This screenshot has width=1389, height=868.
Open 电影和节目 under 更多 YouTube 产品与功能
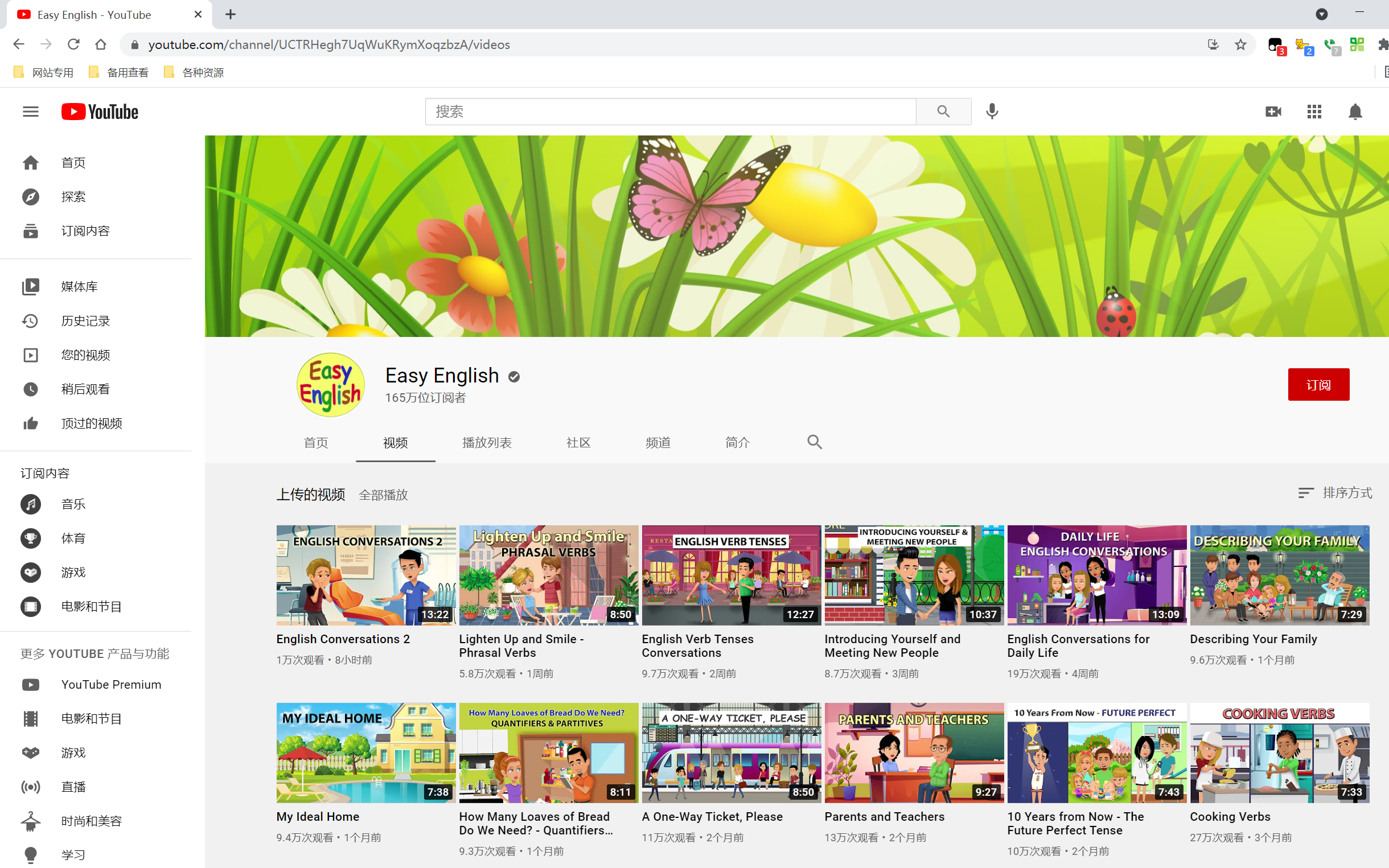point(96,718)
